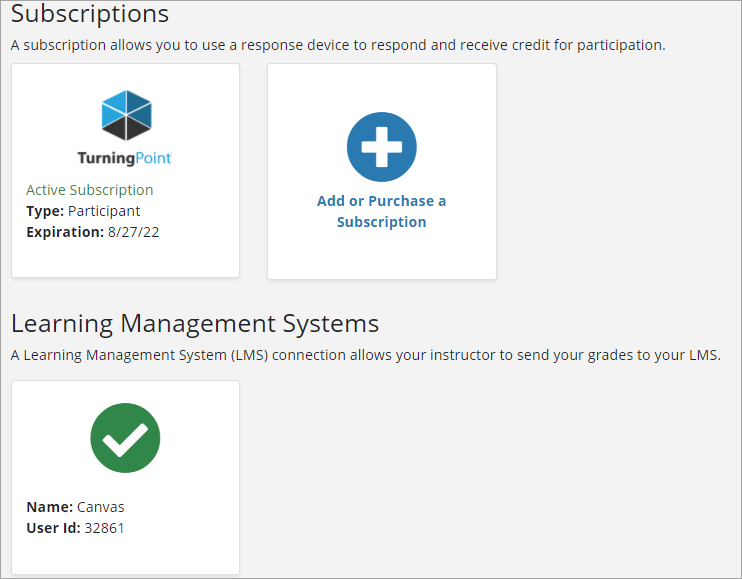742x579 pixels.
Task: Click the Learning Management Systems heading
Action: (x=195, y=324)
